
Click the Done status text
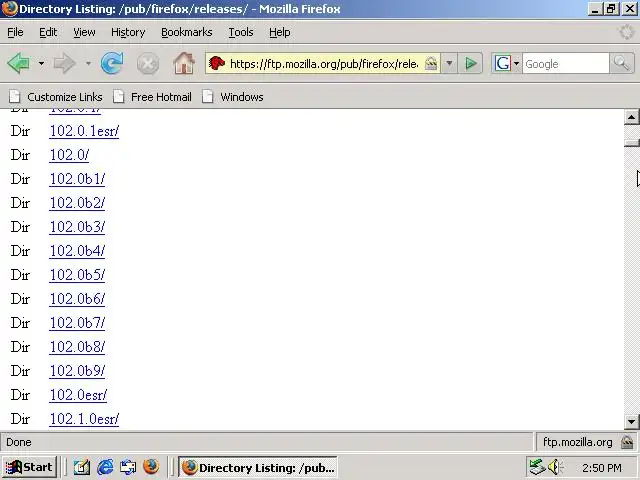click(x=19, y=442)
